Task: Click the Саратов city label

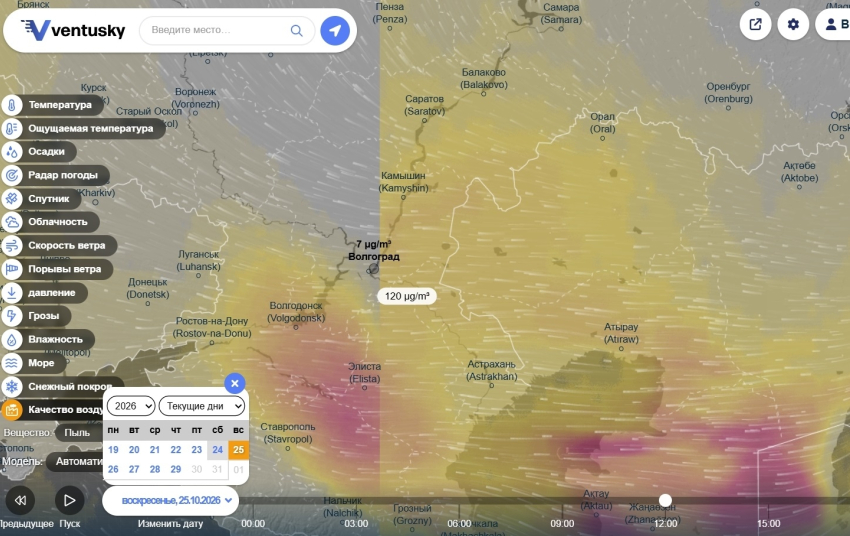Action: point(424,105)
